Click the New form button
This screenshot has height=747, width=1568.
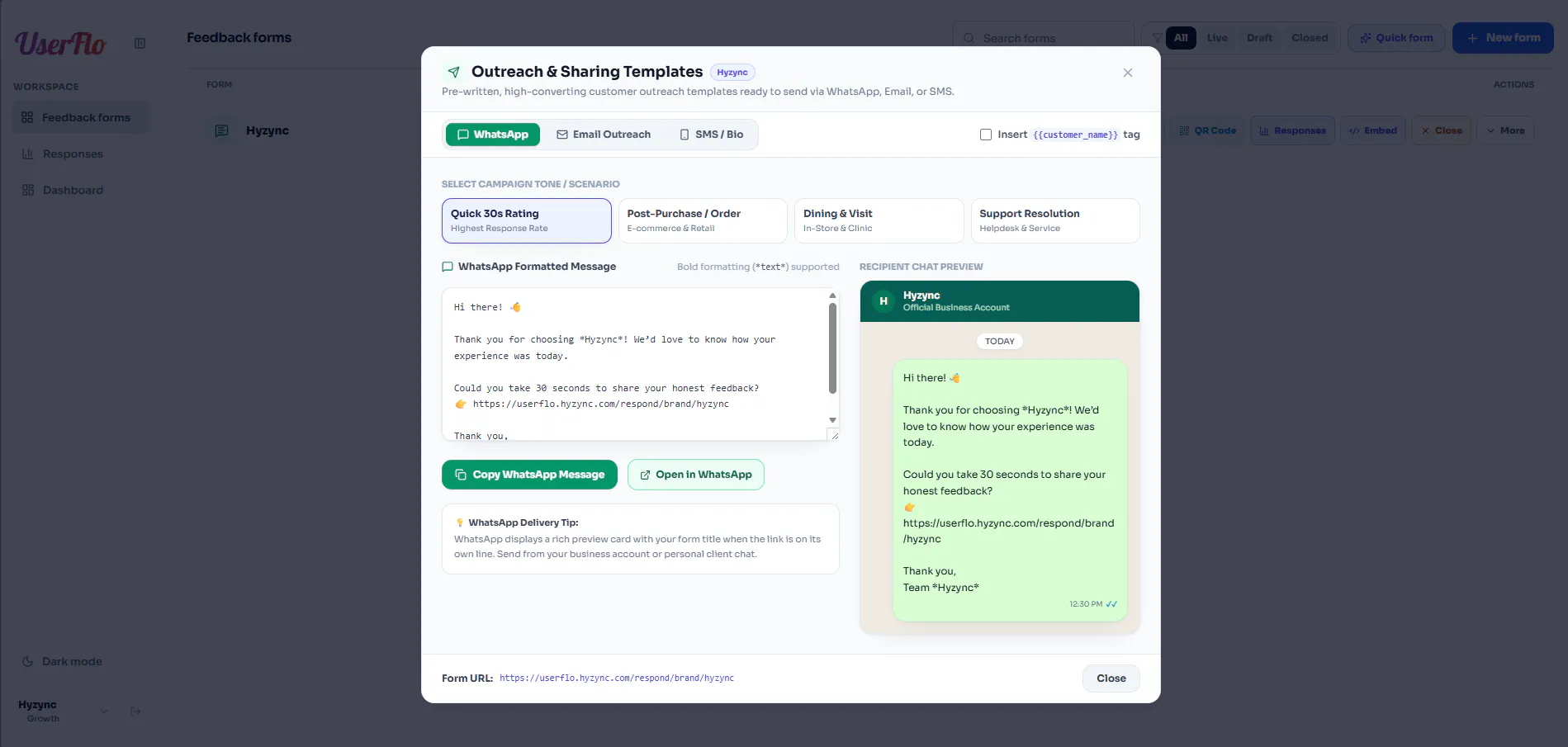[x=1503, y=38]
